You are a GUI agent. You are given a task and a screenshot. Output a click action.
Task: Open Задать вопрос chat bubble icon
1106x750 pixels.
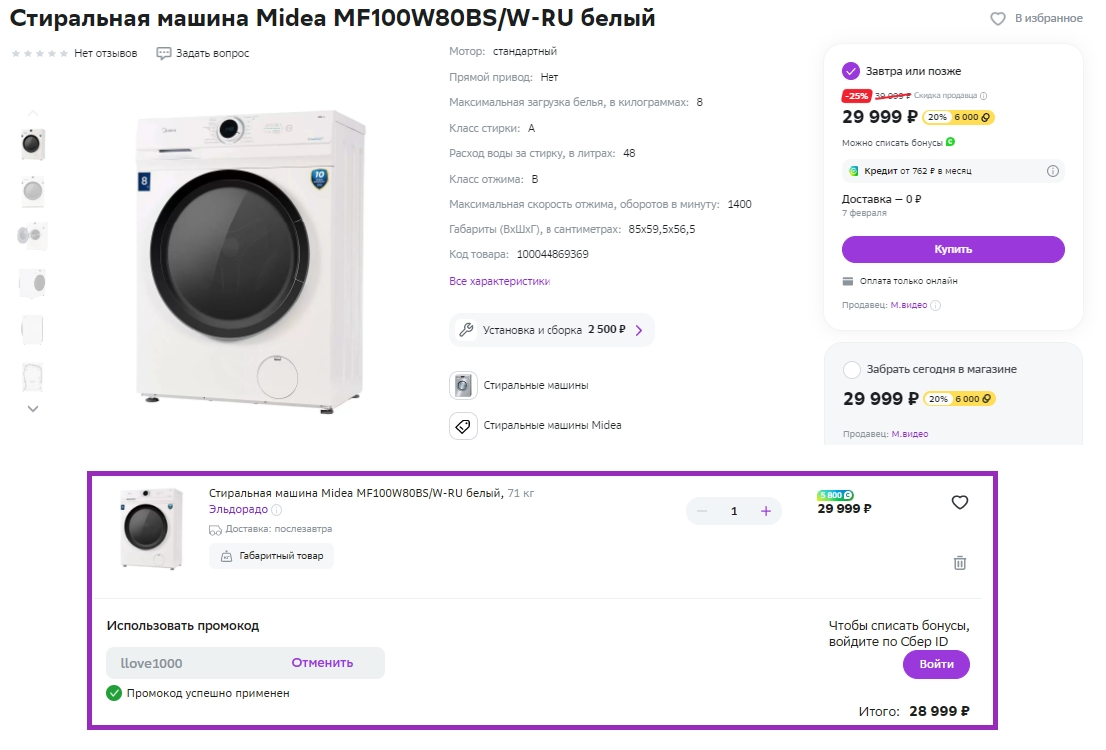(x=164, y=54)
